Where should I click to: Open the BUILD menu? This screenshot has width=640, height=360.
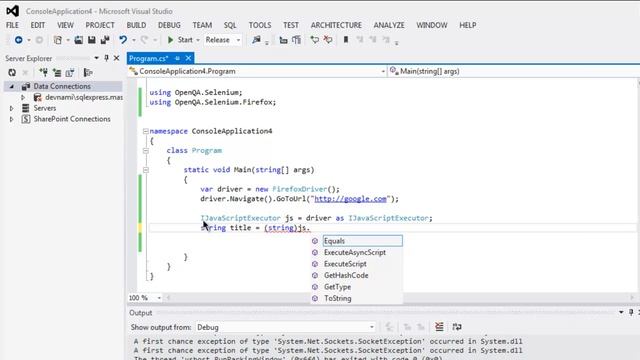[136, 25]
